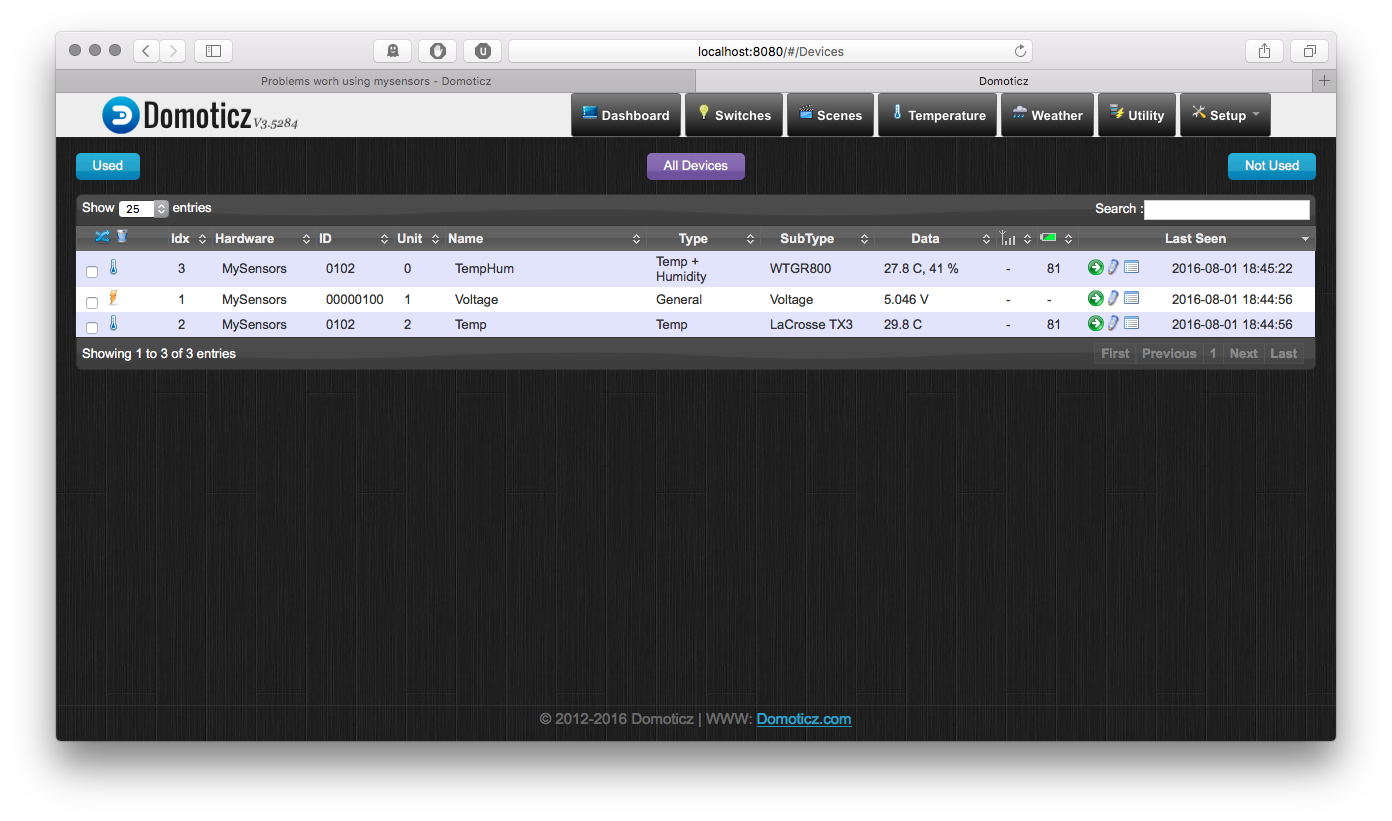Sort the table by the Data column
The image size is (1392, 821).
tap(934, 238)
